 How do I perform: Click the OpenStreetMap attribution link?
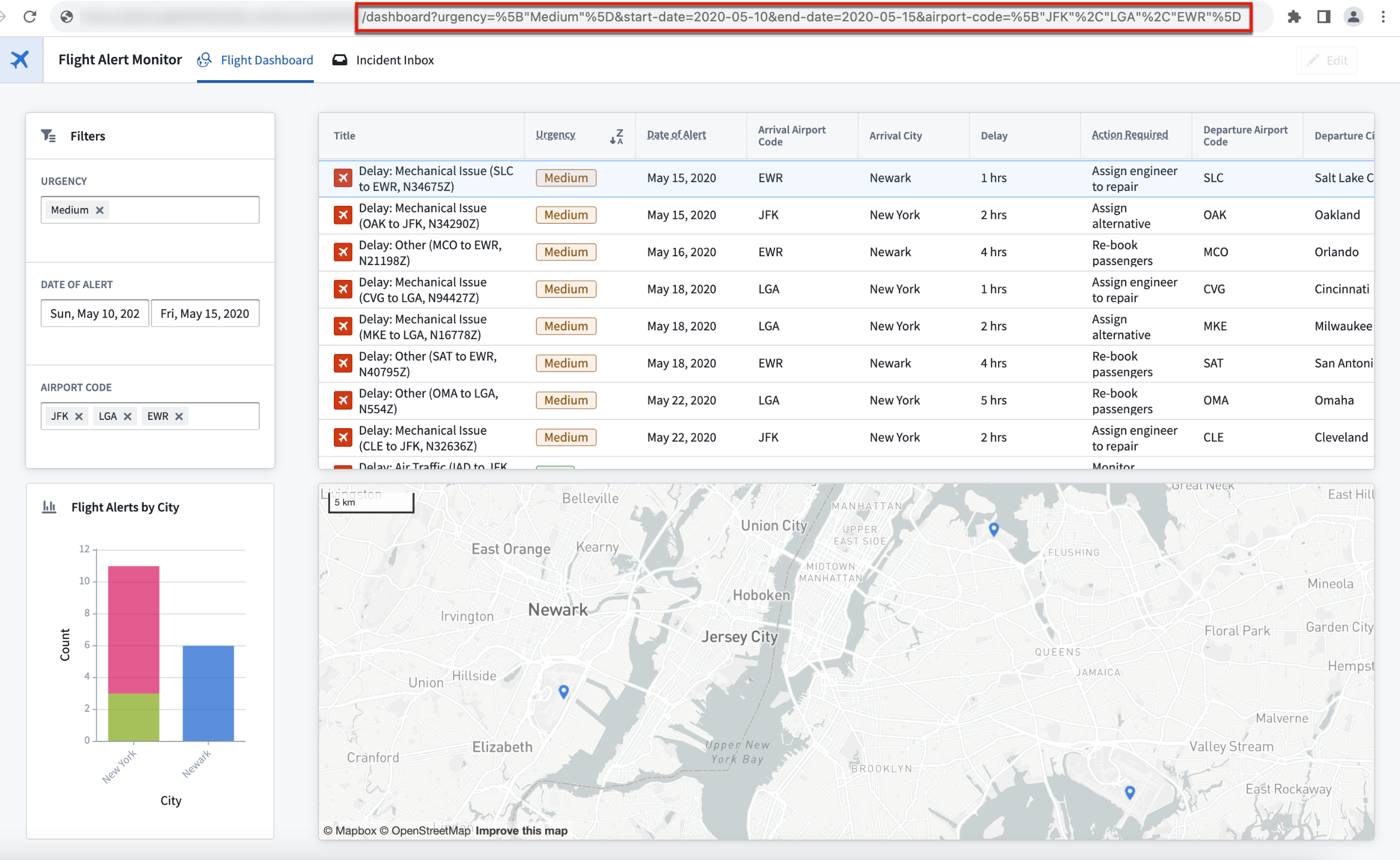[x=425, y=830]
